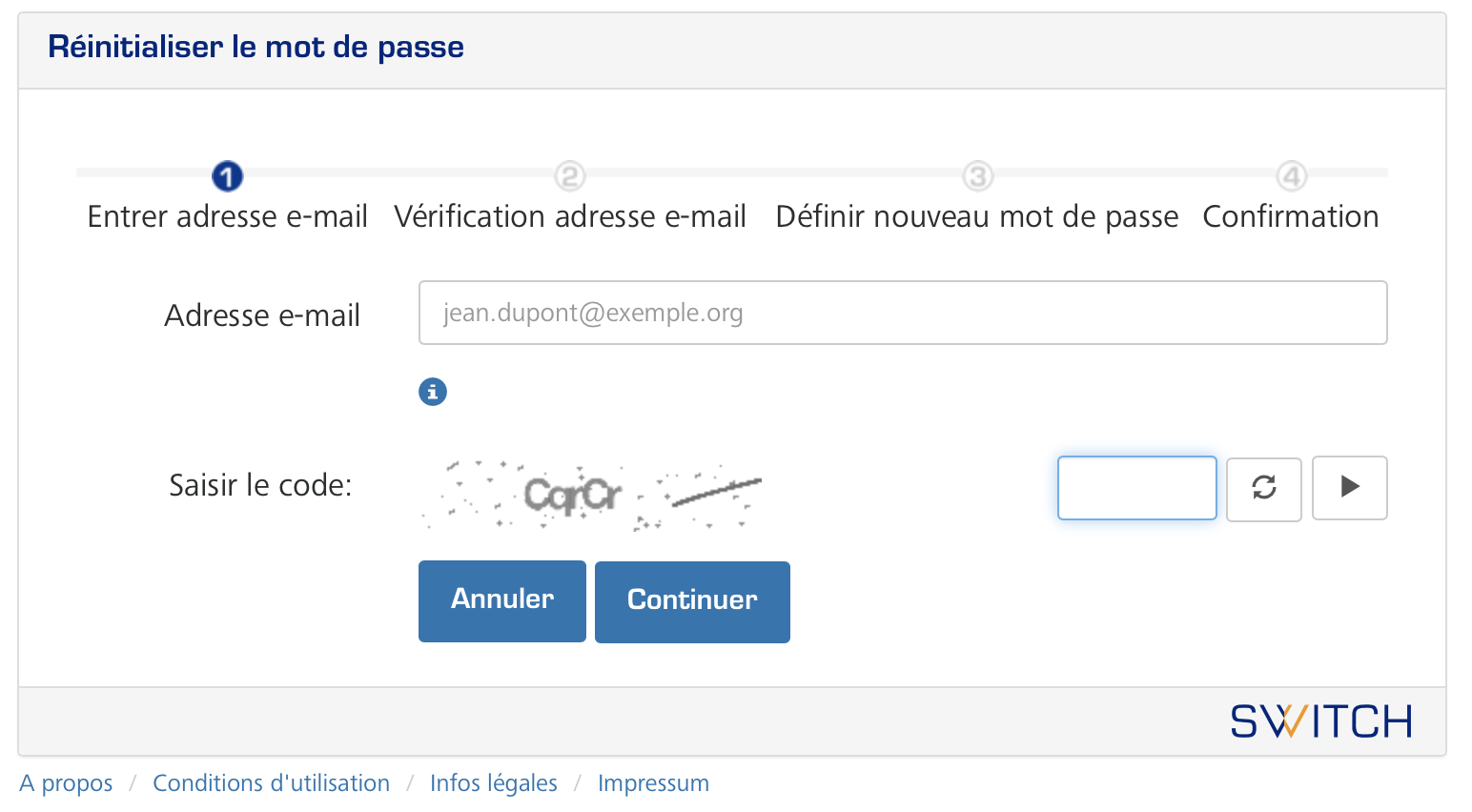Click step 1 circle in progress bar
Screen dimensions: 1472x812
(228, 176)
